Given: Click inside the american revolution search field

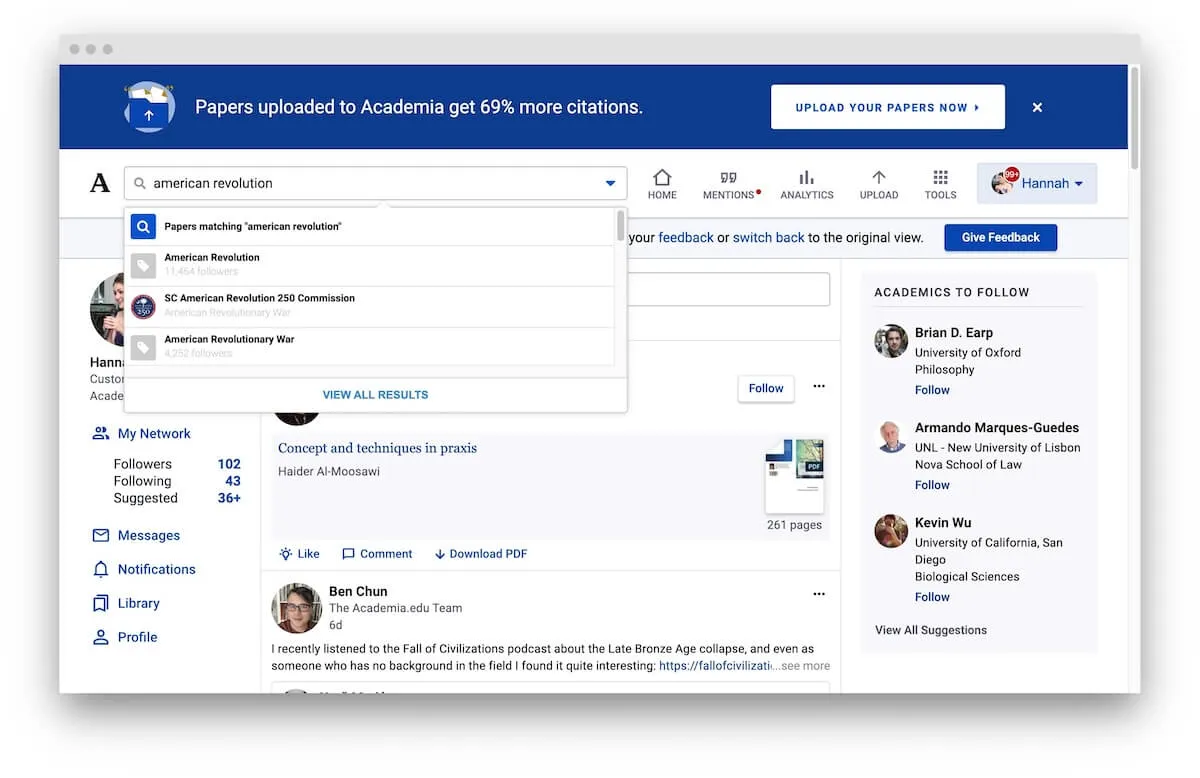Looking at the screenshot, I should (375, 184).
